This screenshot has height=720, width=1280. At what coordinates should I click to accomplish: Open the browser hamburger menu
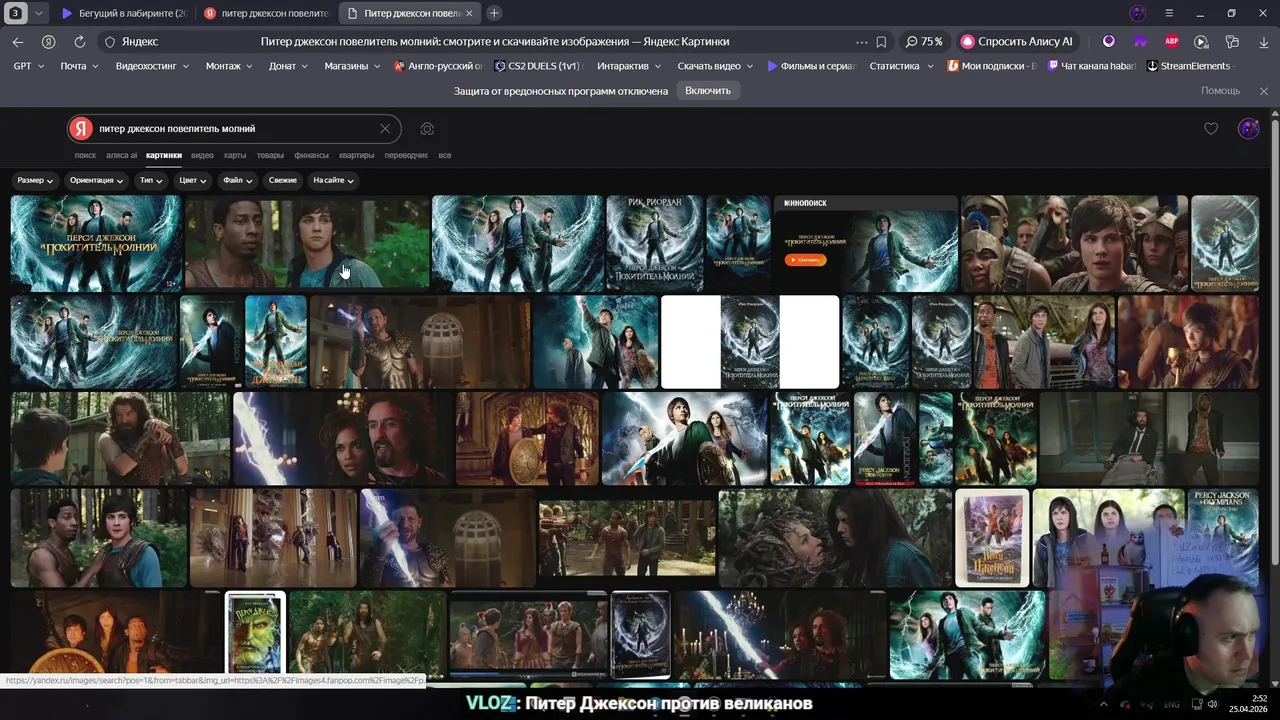coord(1169,13)
